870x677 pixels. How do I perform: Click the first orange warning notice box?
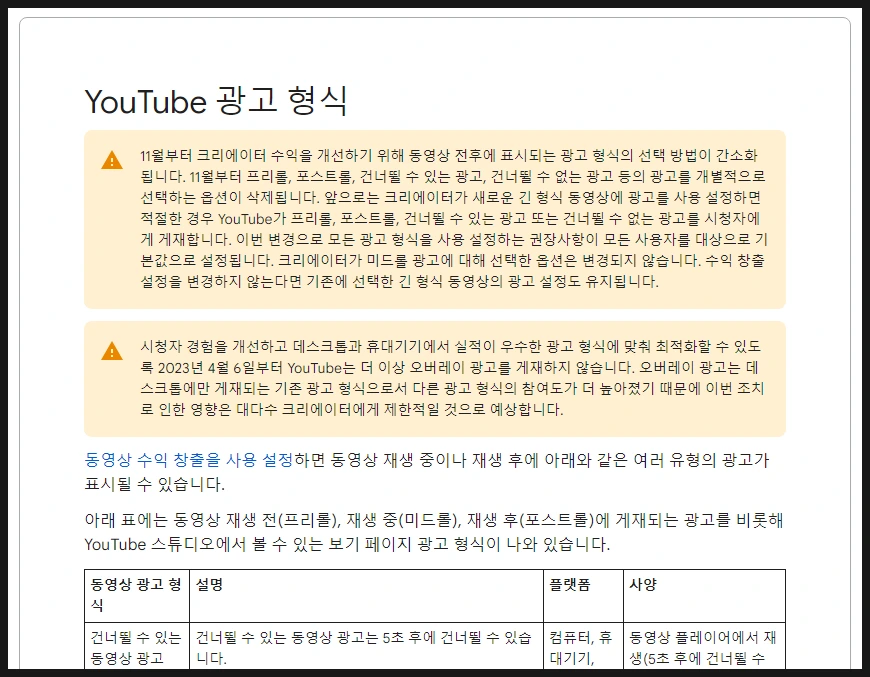[x=435, y=222]
